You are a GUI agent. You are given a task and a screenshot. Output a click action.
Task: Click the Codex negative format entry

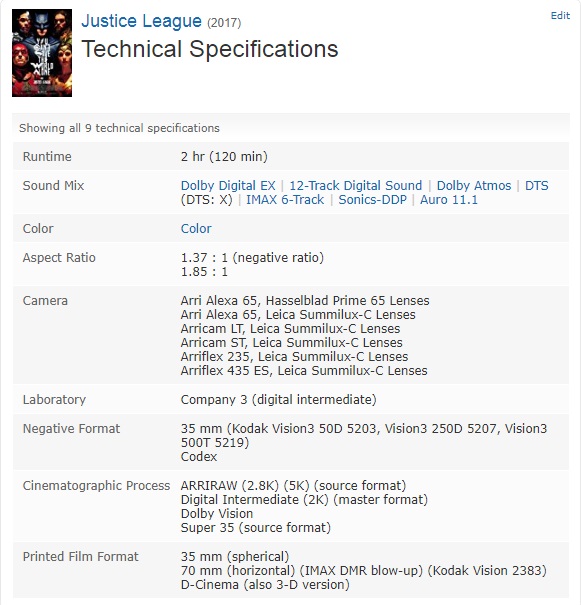tap(199, 456)
